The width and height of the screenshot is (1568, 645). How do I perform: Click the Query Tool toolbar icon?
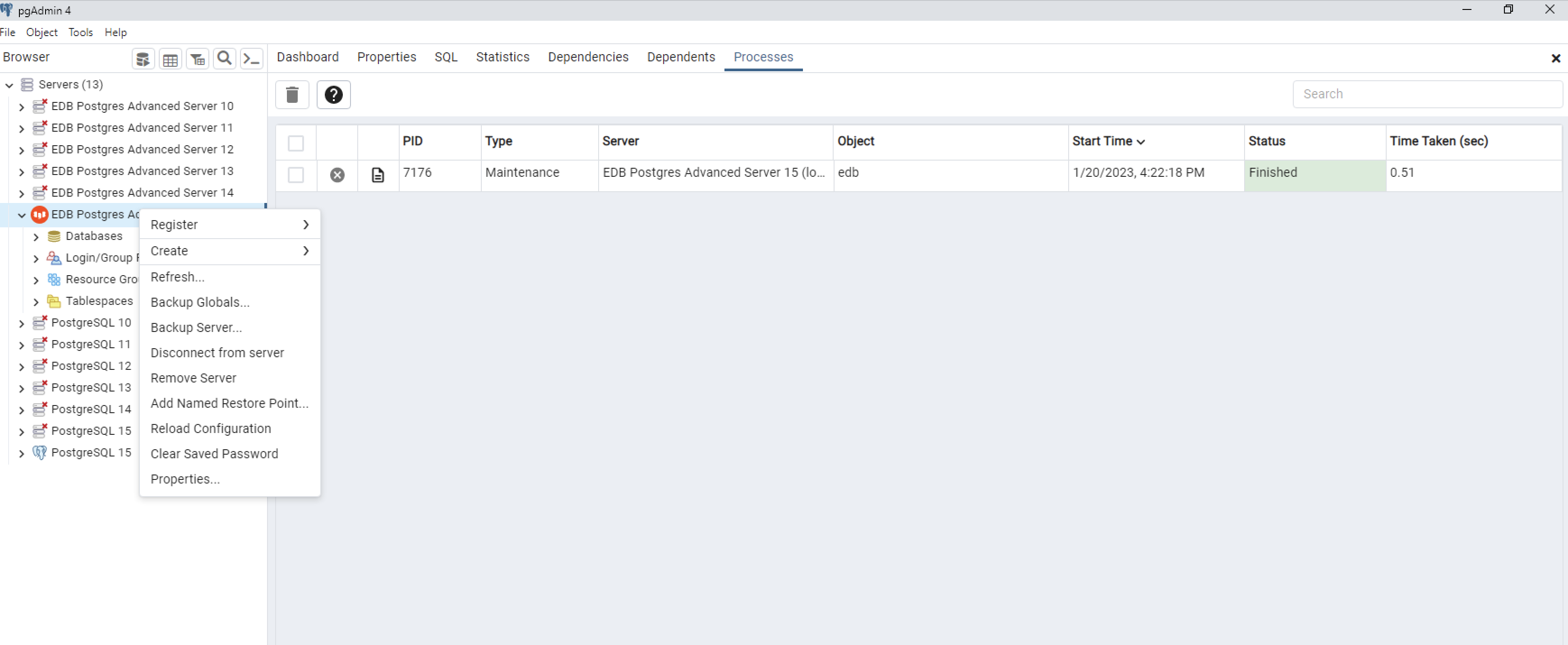pos(143,59)
